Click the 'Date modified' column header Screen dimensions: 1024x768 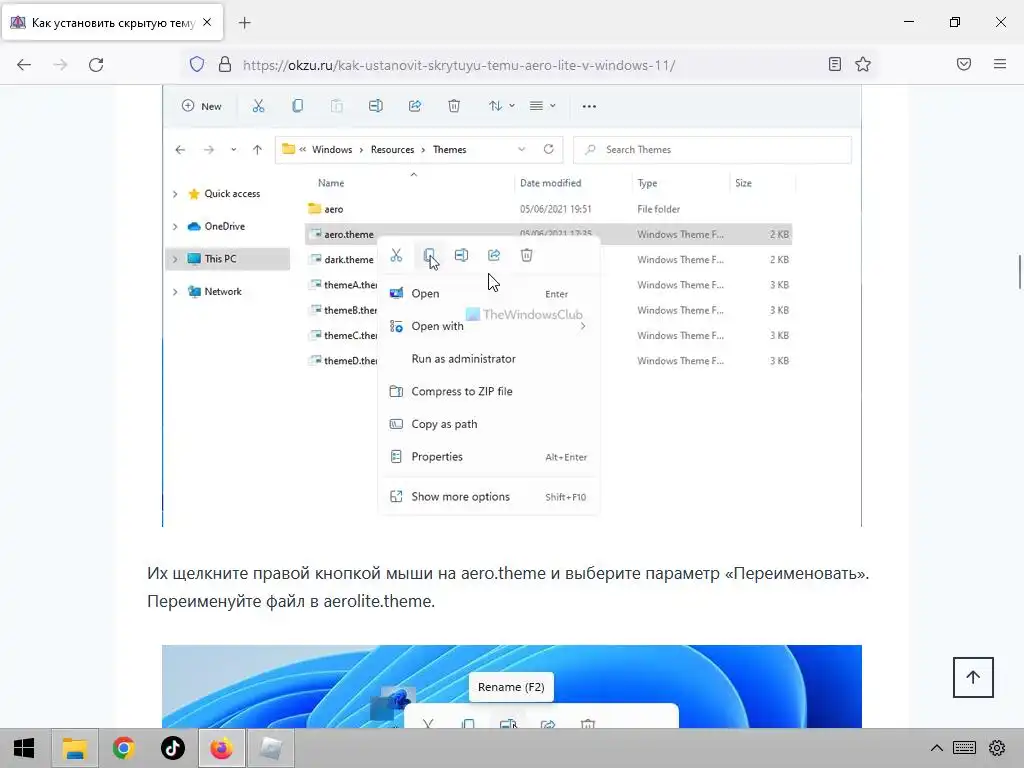pos(551,183)
